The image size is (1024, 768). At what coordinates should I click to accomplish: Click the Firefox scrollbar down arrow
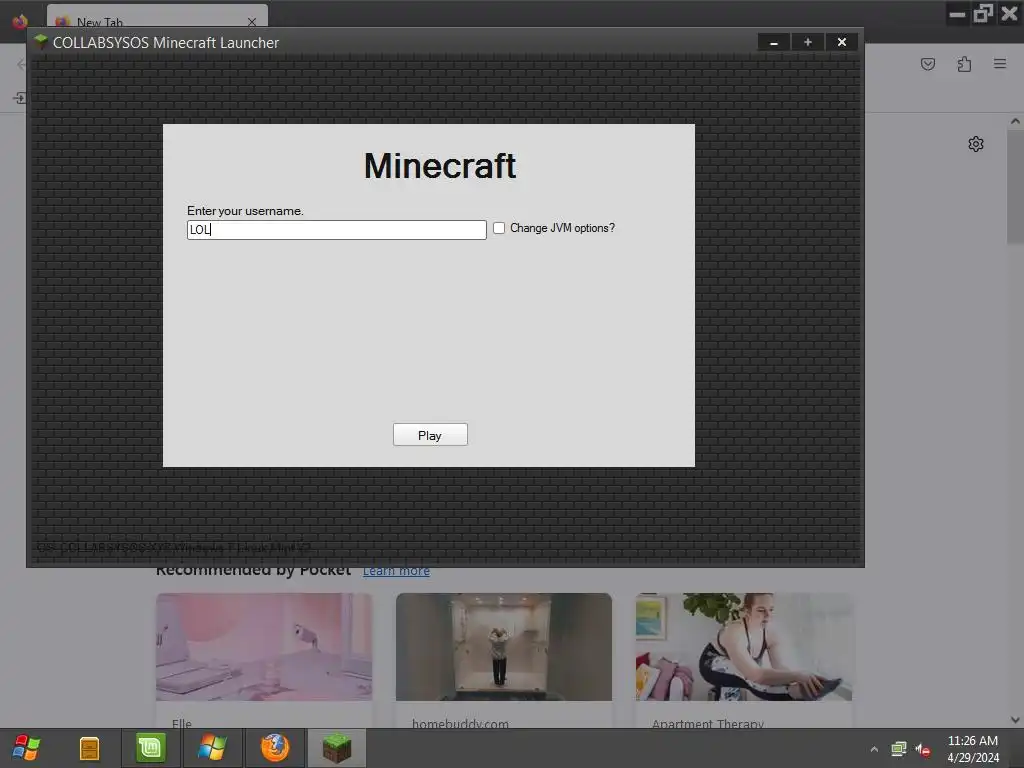point(1015,720)
